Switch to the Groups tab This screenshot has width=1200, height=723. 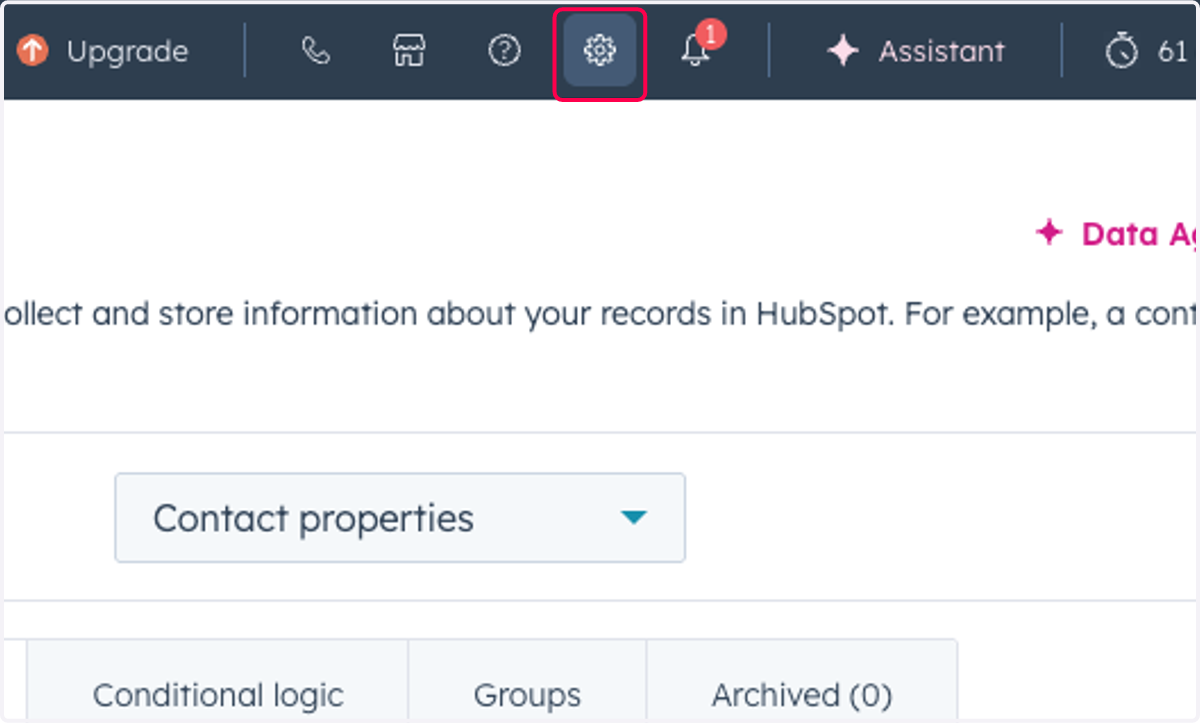click(x=527, y=694)
